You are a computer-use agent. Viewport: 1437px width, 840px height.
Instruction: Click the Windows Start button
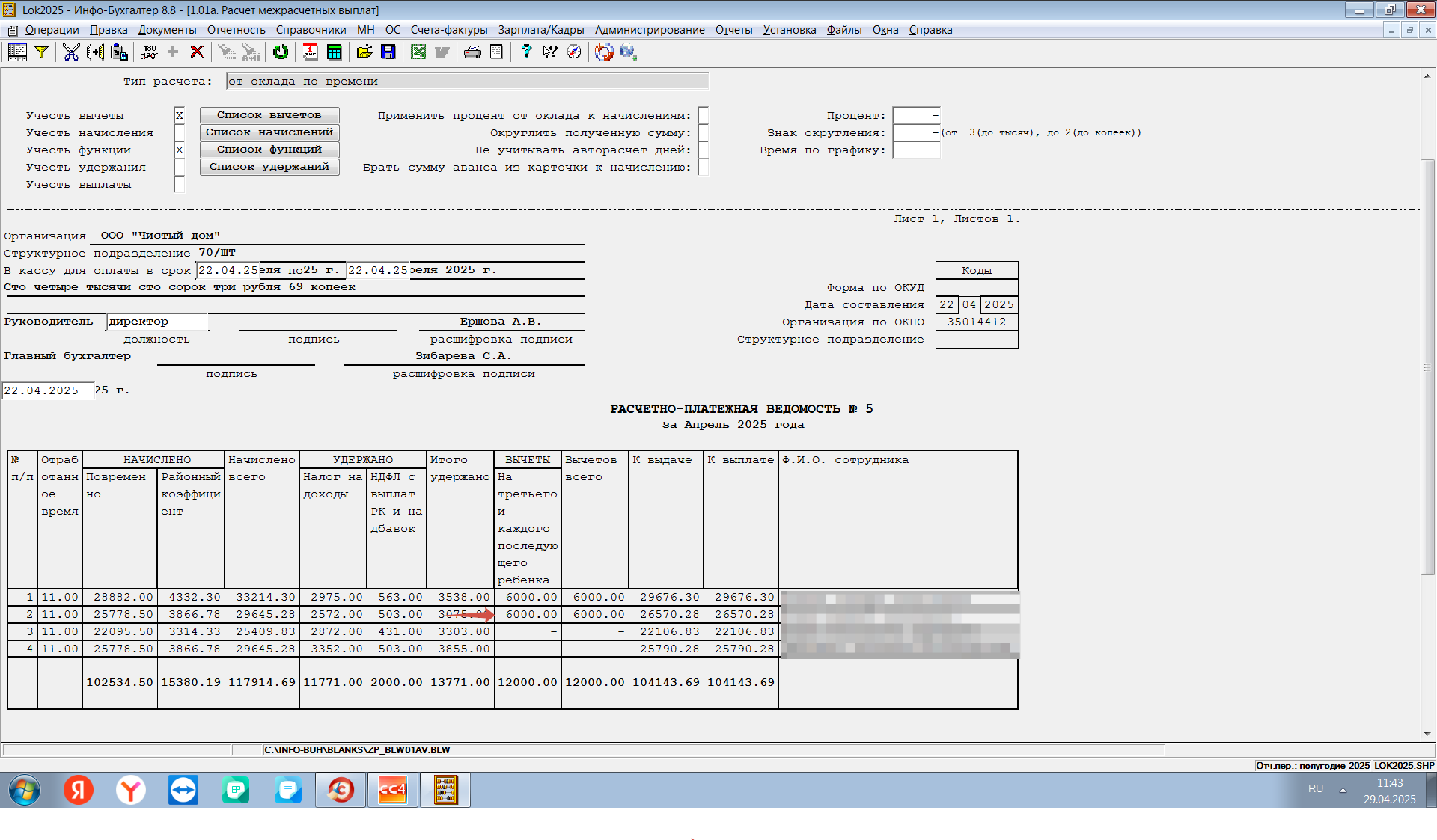[25, 790]
